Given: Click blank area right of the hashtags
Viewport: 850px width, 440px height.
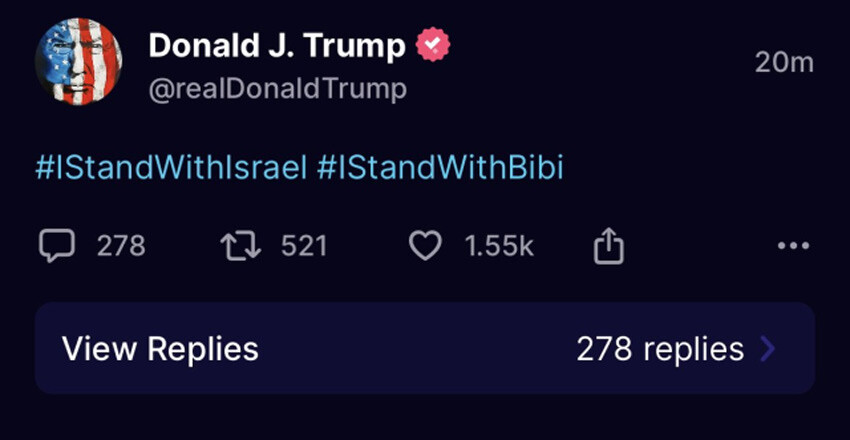Looking at the screenshot, I should click(x=700, y=168).
